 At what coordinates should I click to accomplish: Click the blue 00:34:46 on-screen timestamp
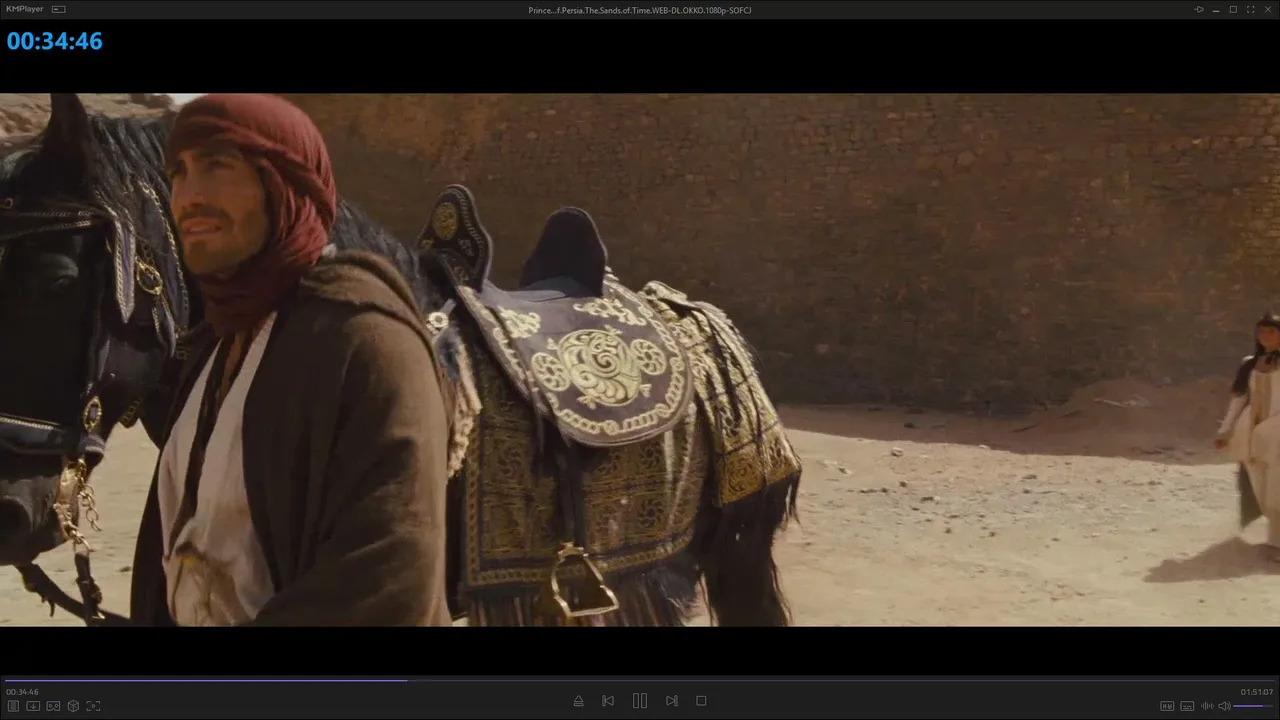click(x=55, y=41)
